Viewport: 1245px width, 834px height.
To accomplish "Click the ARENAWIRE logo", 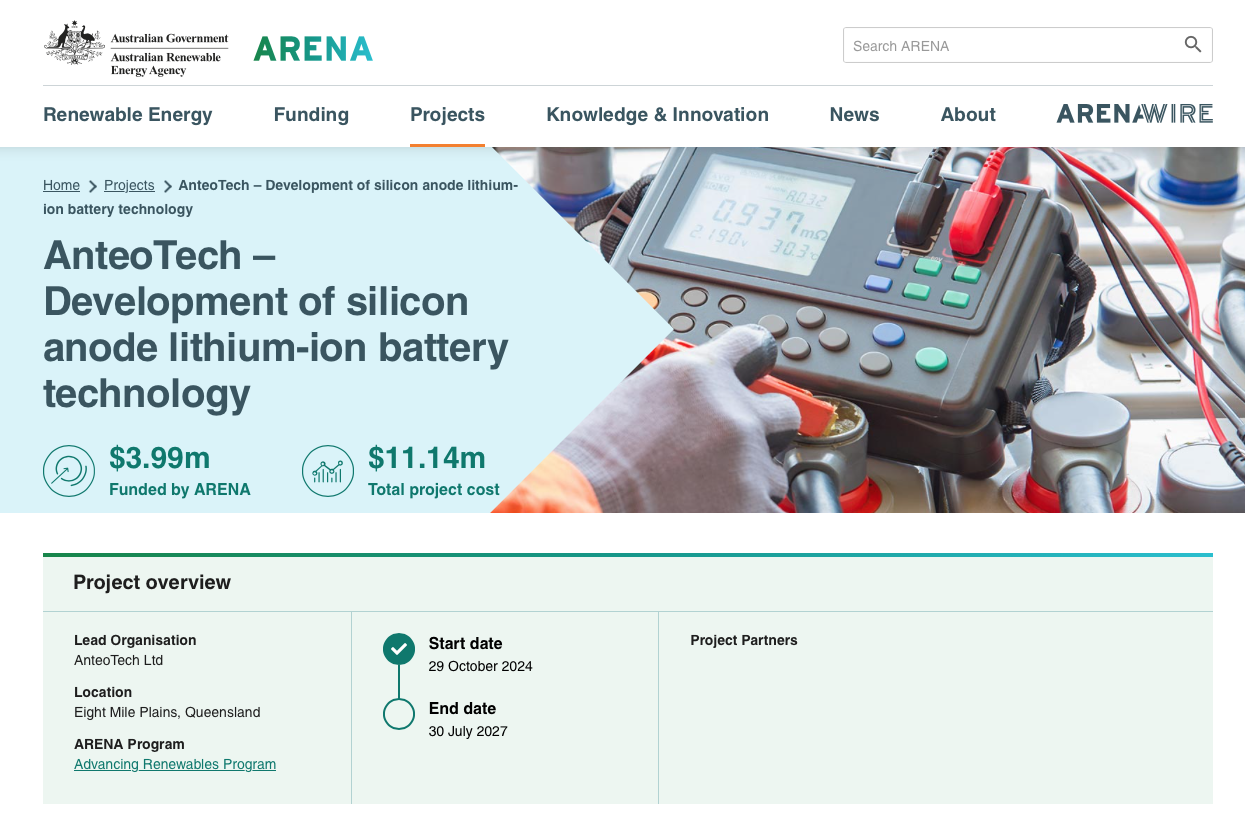I will (1135, 114).
